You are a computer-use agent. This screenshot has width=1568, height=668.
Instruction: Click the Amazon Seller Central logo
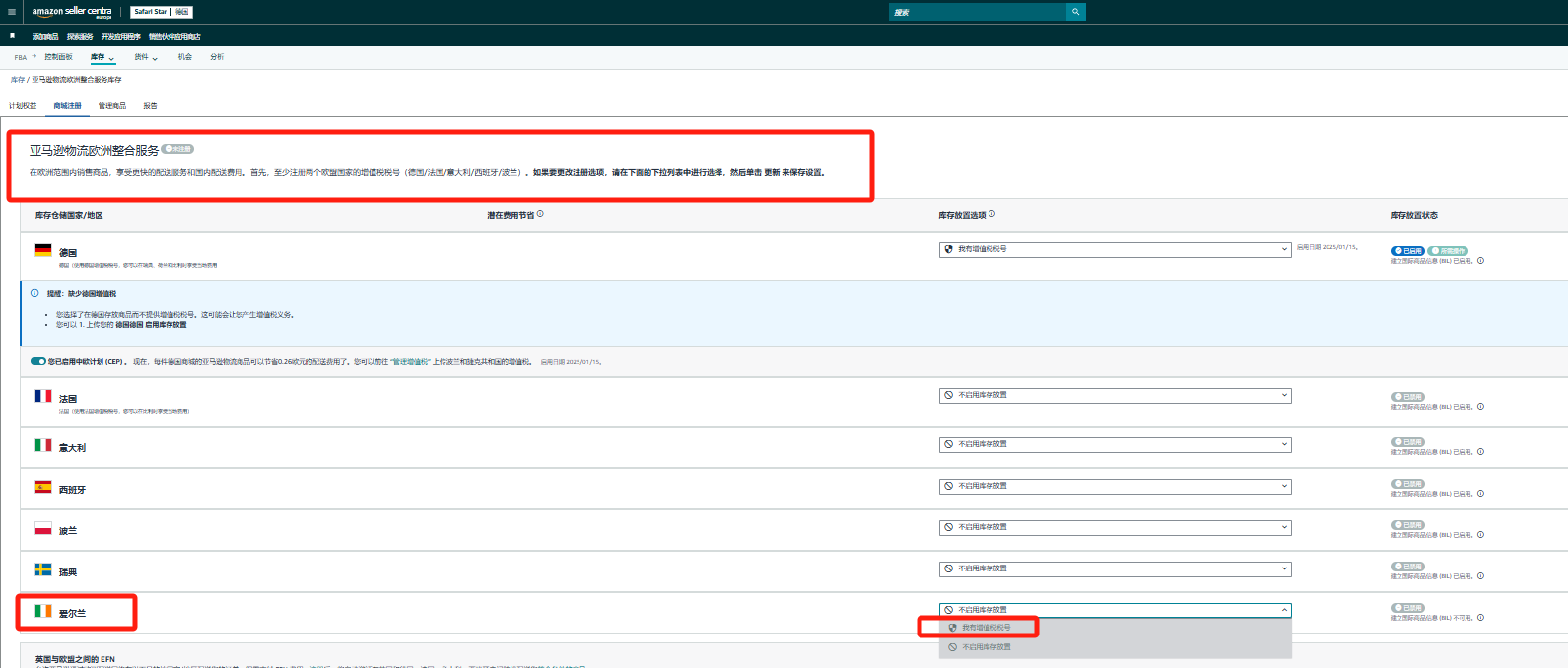tap(72, 12)
